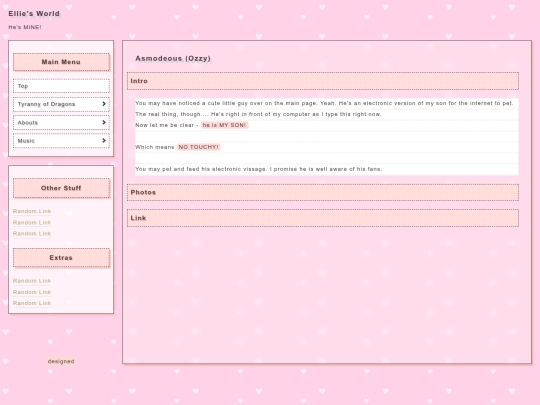540x405 pixels.
Task: Open the Top menu item
Action: coord(61,86)
